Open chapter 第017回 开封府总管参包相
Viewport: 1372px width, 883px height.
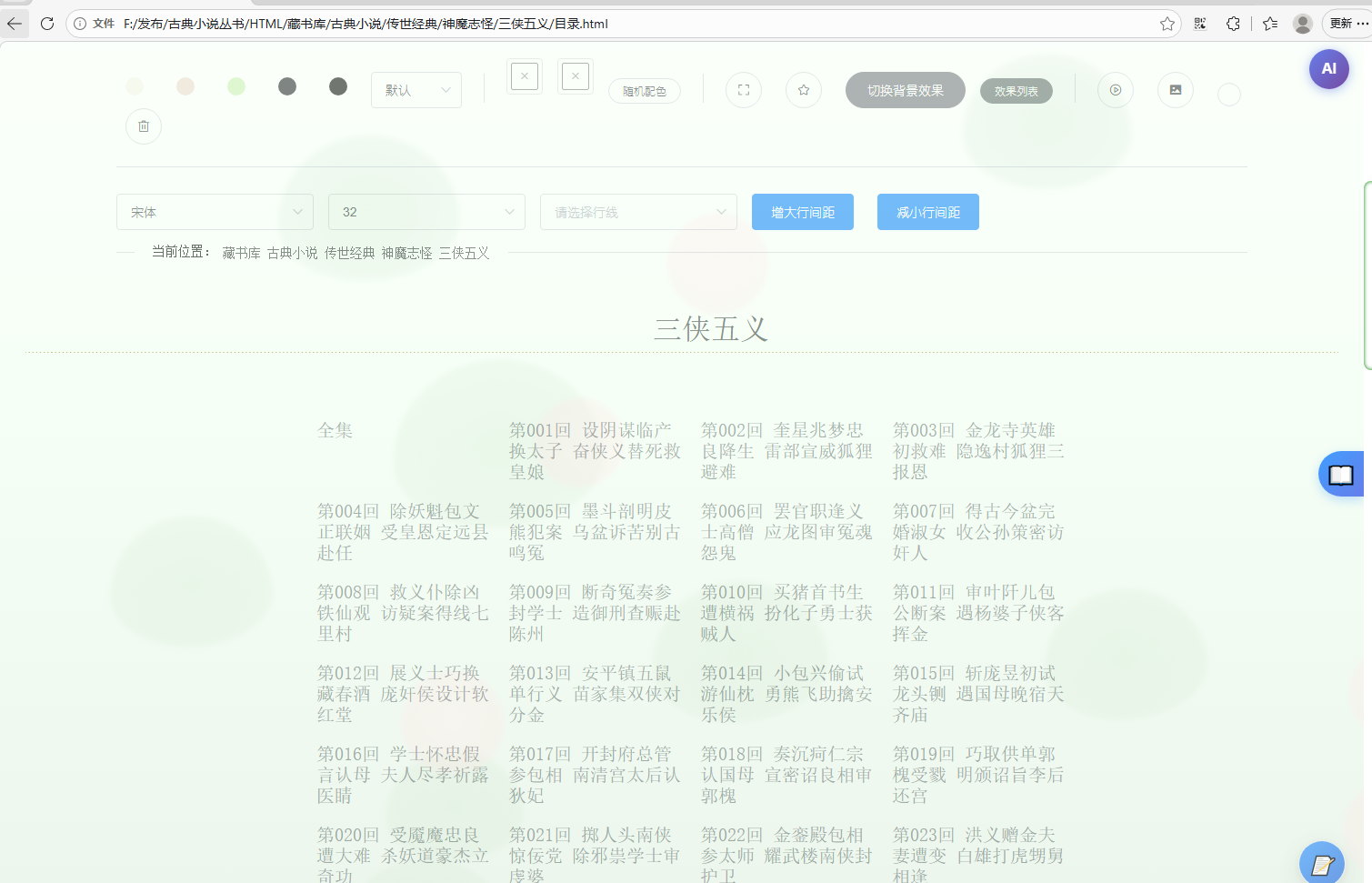coord(595,775)
